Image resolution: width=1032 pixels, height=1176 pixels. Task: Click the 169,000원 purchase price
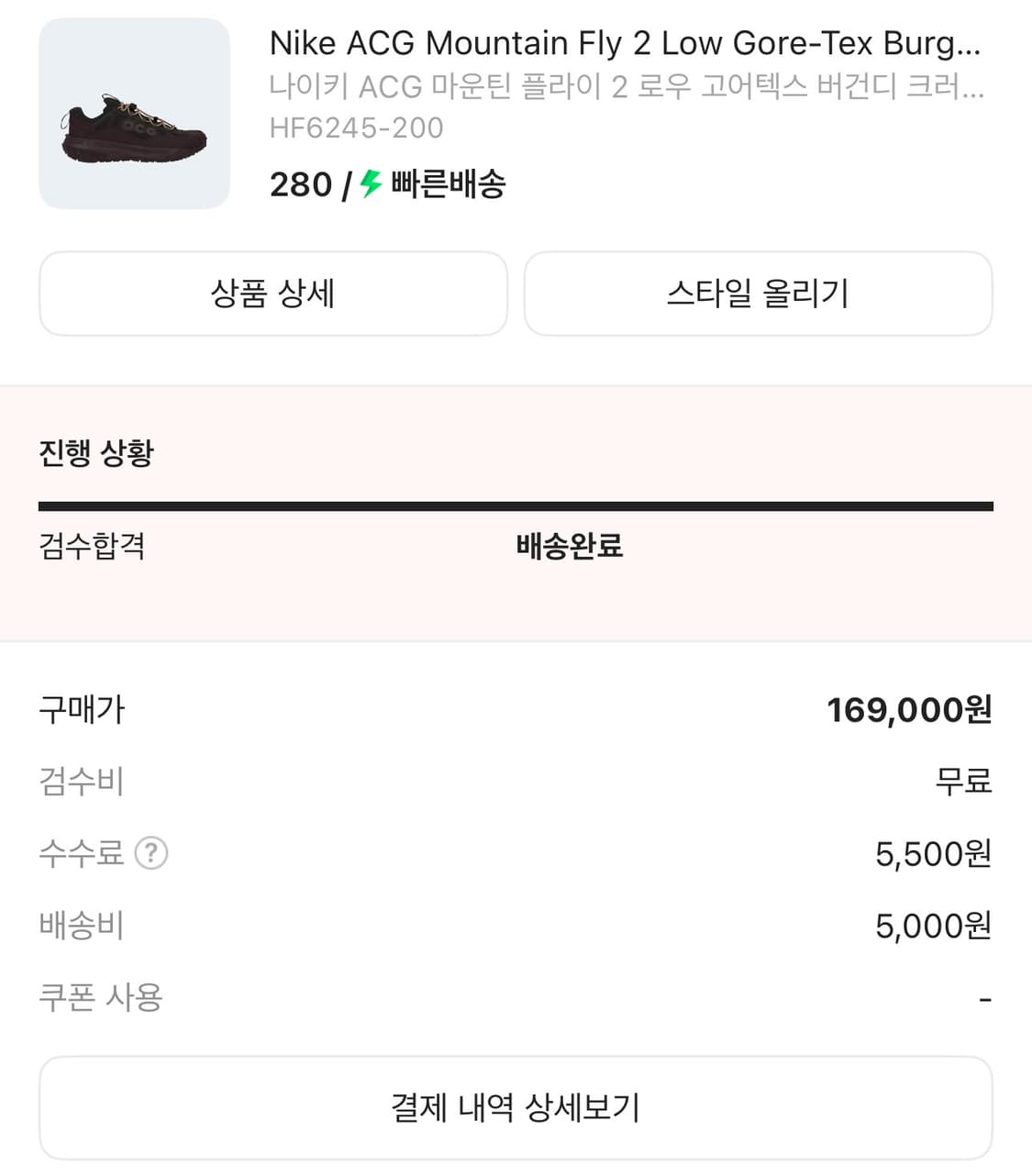pyautogui.click(x=909, y=710)
